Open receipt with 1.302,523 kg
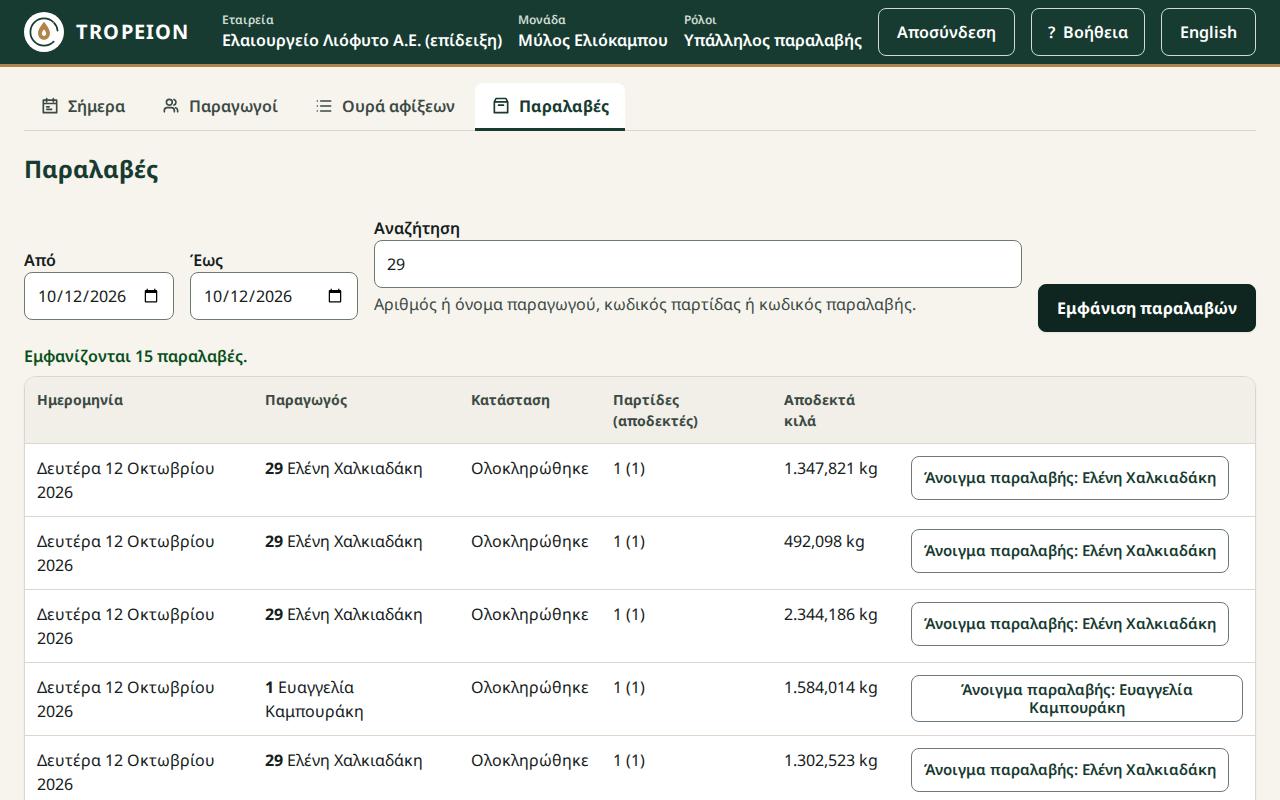This screenshot has height=800, width=1280. tap(1070, 770)
